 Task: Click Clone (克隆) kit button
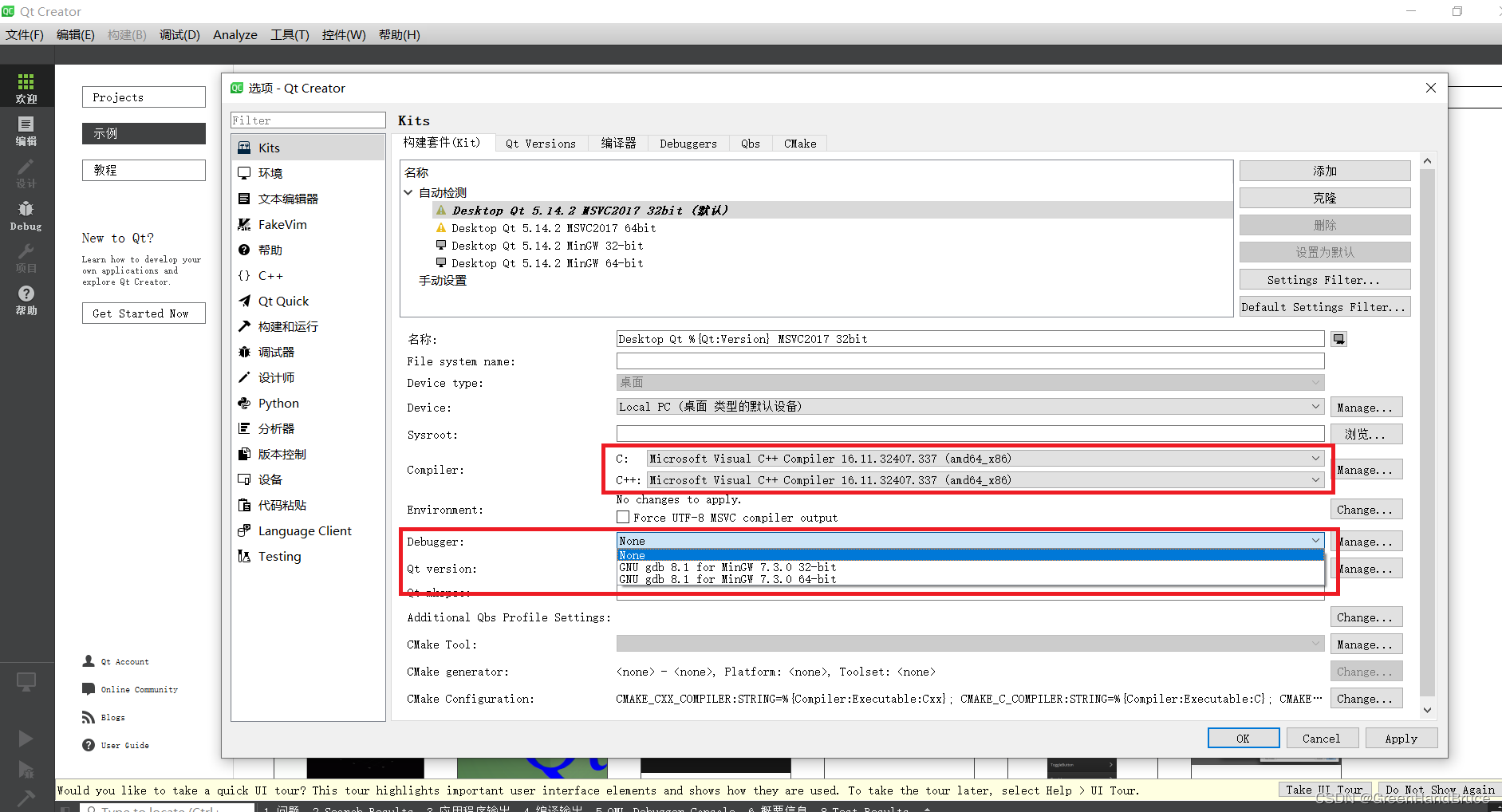tap(1325, 198)
